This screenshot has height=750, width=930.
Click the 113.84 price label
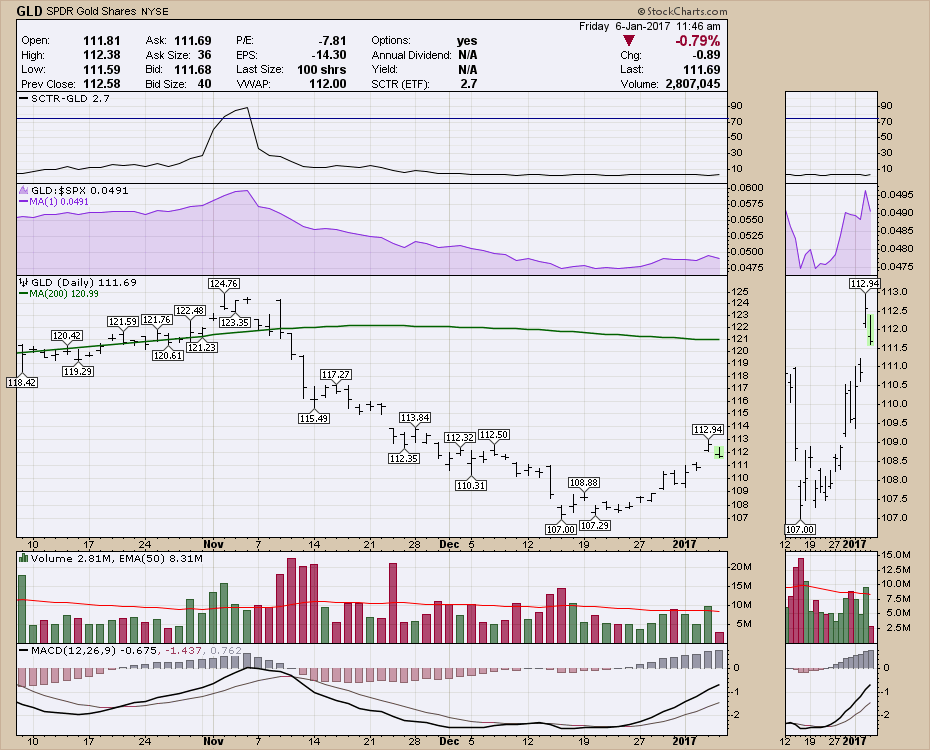(415, 418)
